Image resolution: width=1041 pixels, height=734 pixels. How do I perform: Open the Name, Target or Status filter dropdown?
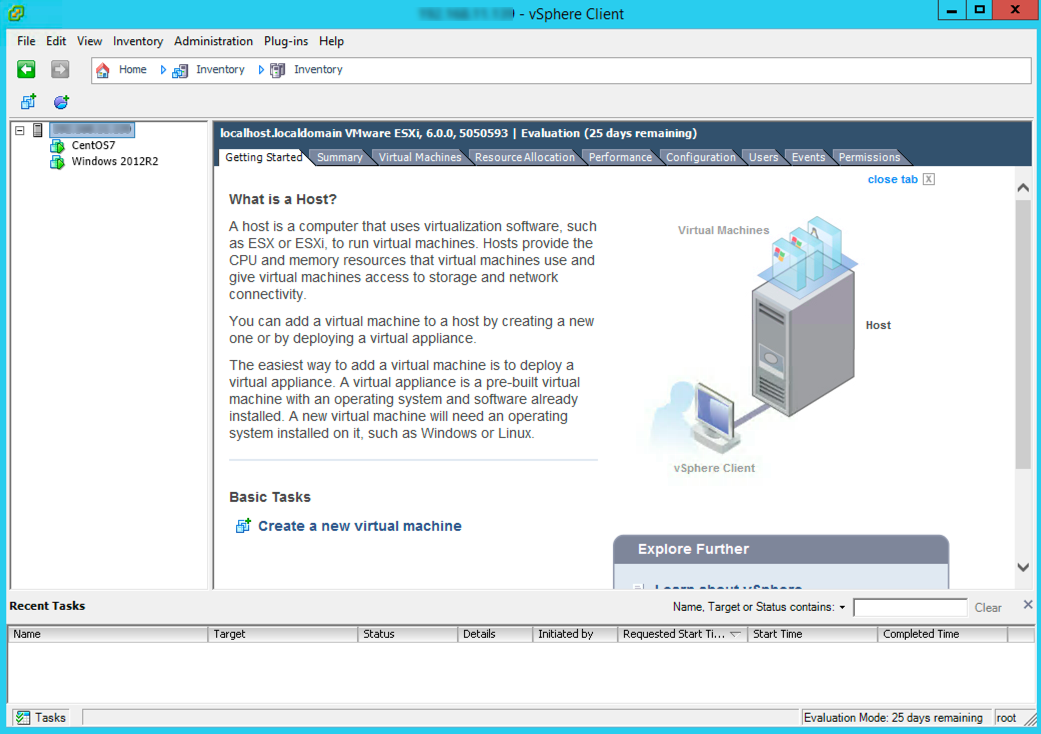coord(842,607)
